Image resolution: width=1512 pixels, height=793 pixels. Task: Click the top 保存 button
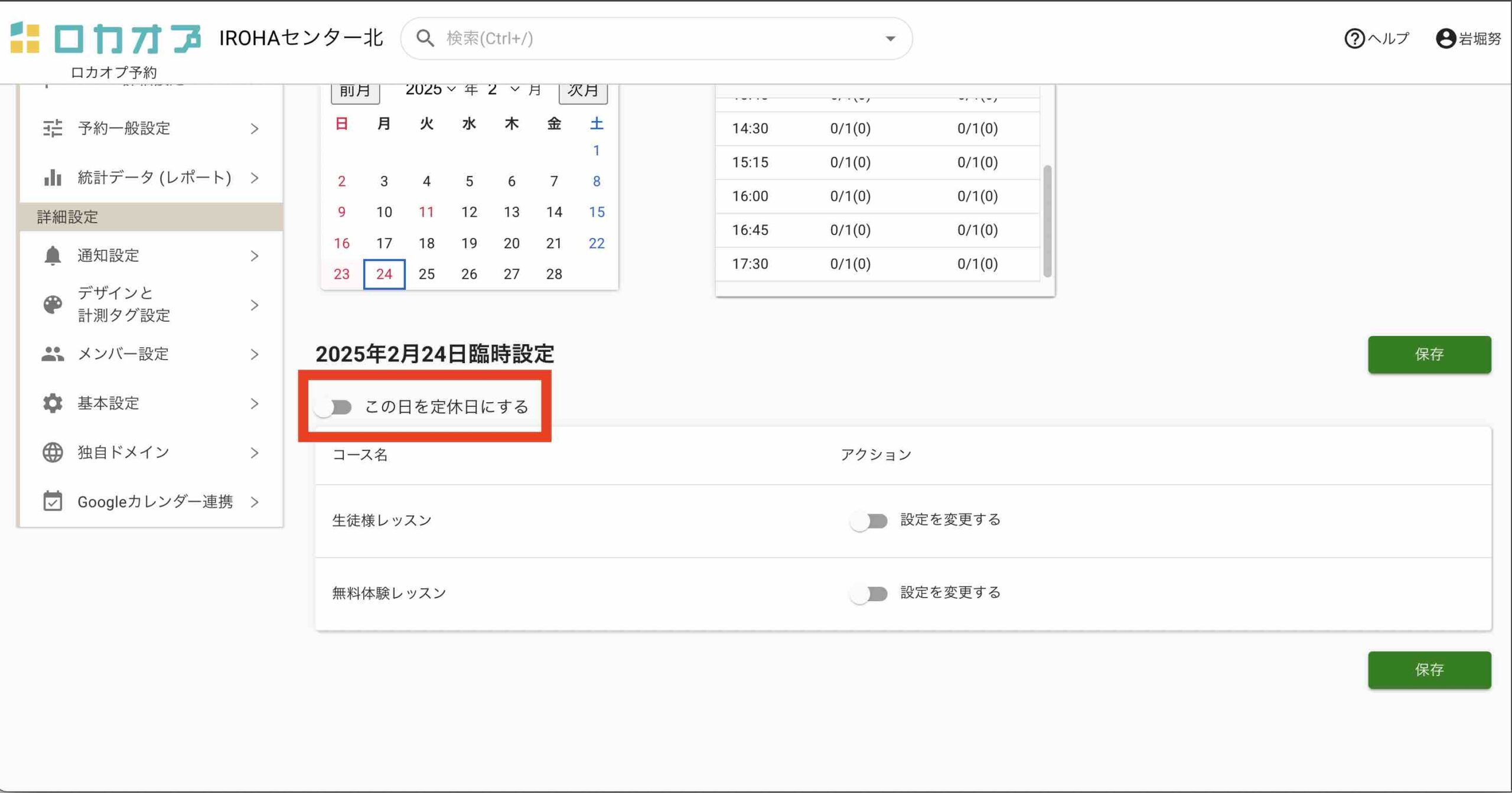pos(1429,354)
